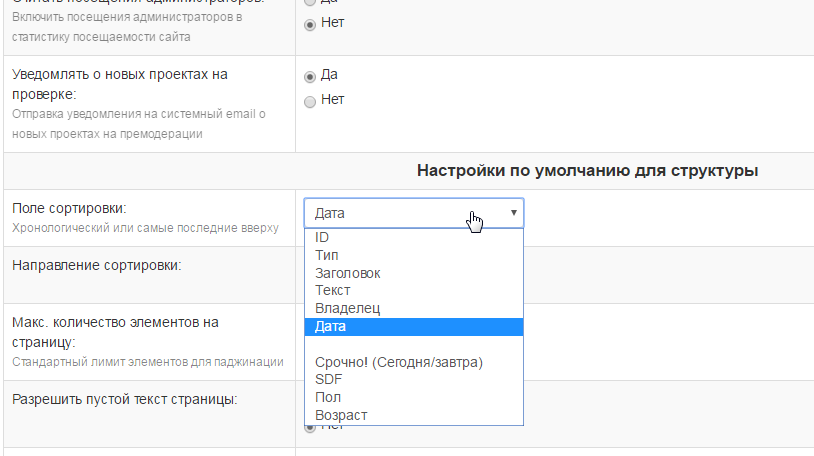Choose 'Владелец' in the sort field list
This screenshot has width=814, height=456.
414,309
